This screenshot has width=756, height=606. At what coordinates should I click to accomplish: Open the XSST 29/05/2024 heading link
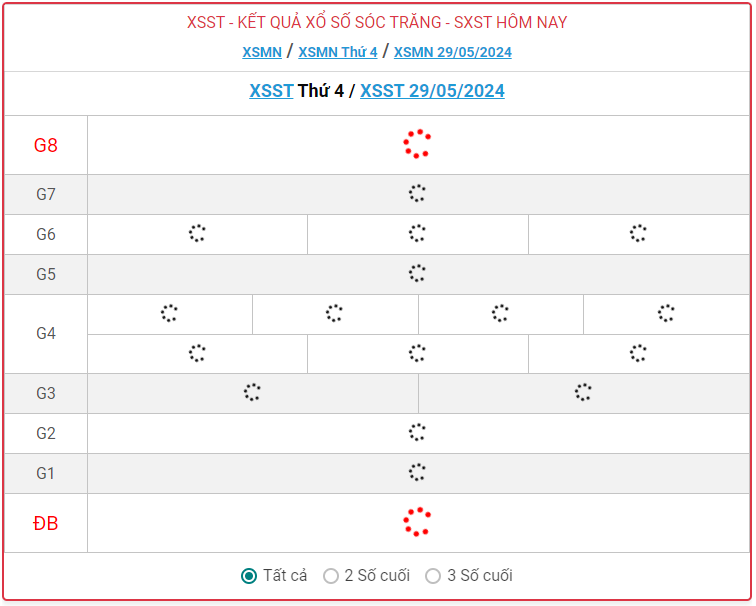pyautogui.click(x=432, y=91)
